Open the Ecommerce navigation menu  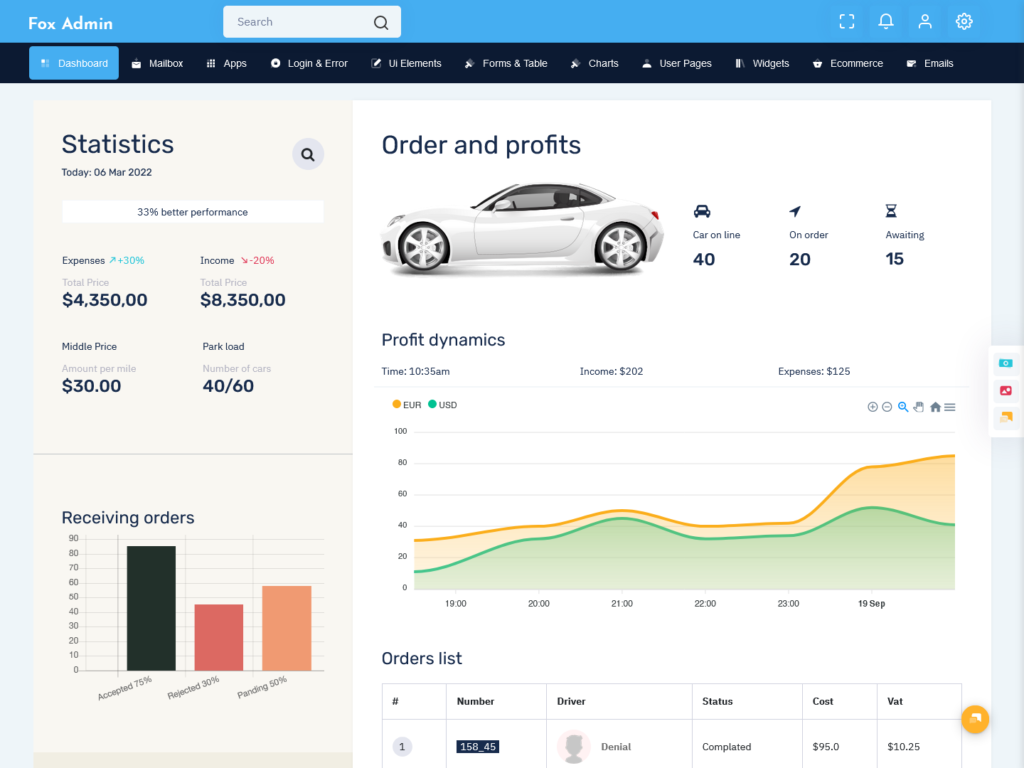(847, 62)
